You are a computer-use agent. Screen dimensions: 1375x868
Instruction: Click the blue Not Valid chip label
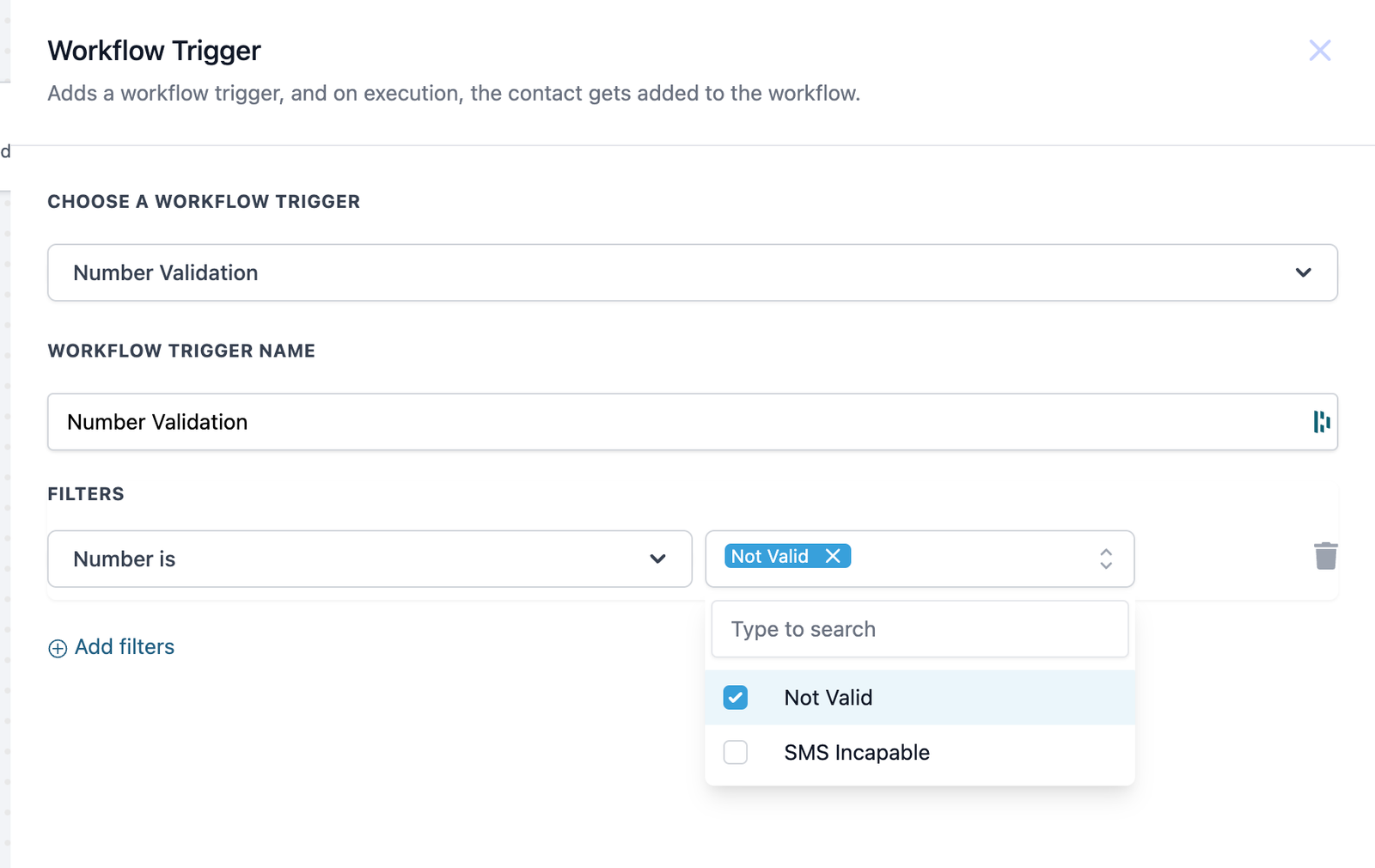point(769,556)
